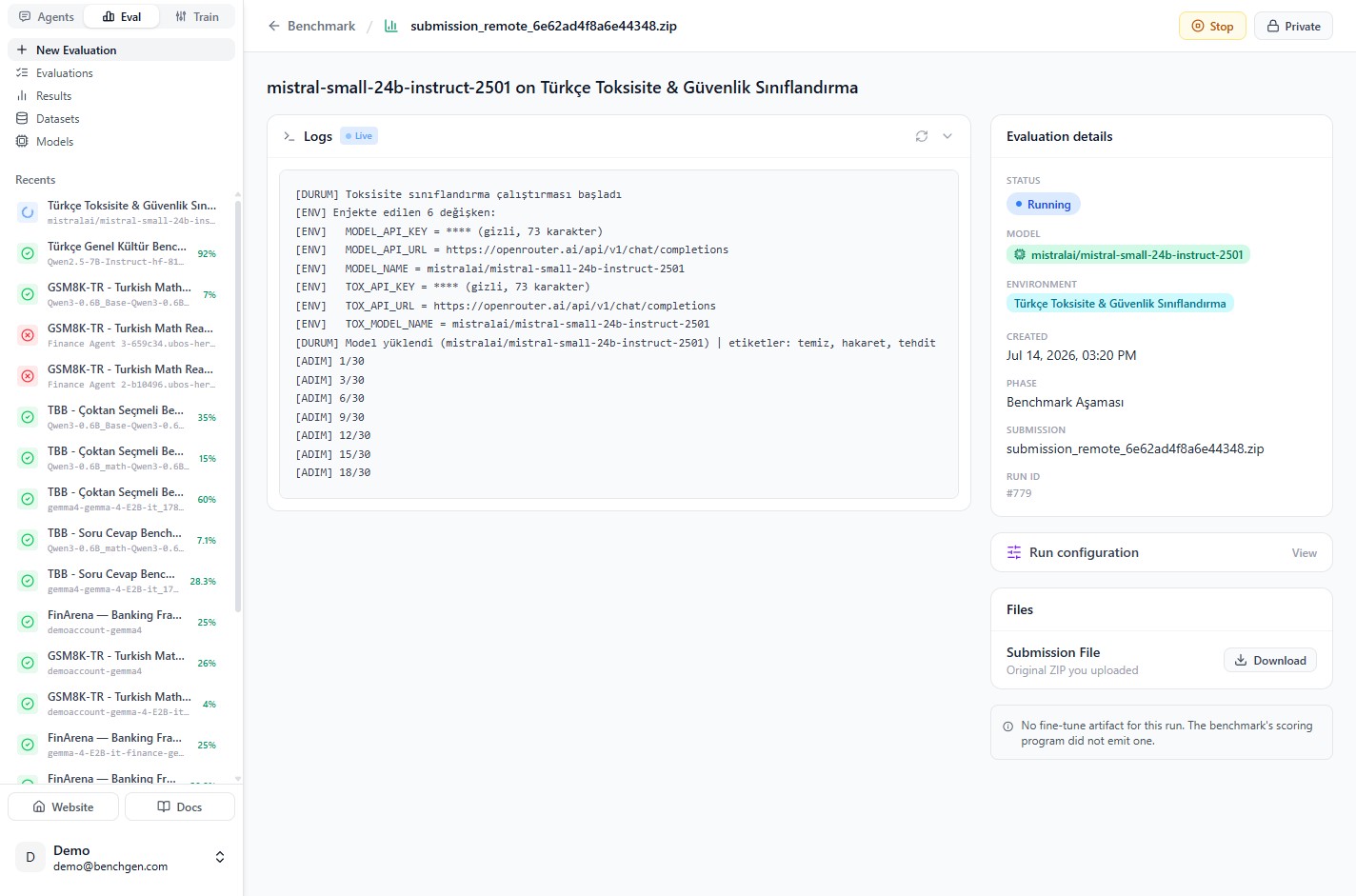Click the Benchmark Aşaması phase text
Image resolution: width=1356 pixels, height=896 pixels.
pyautogui.click(x=1065, y=402)
